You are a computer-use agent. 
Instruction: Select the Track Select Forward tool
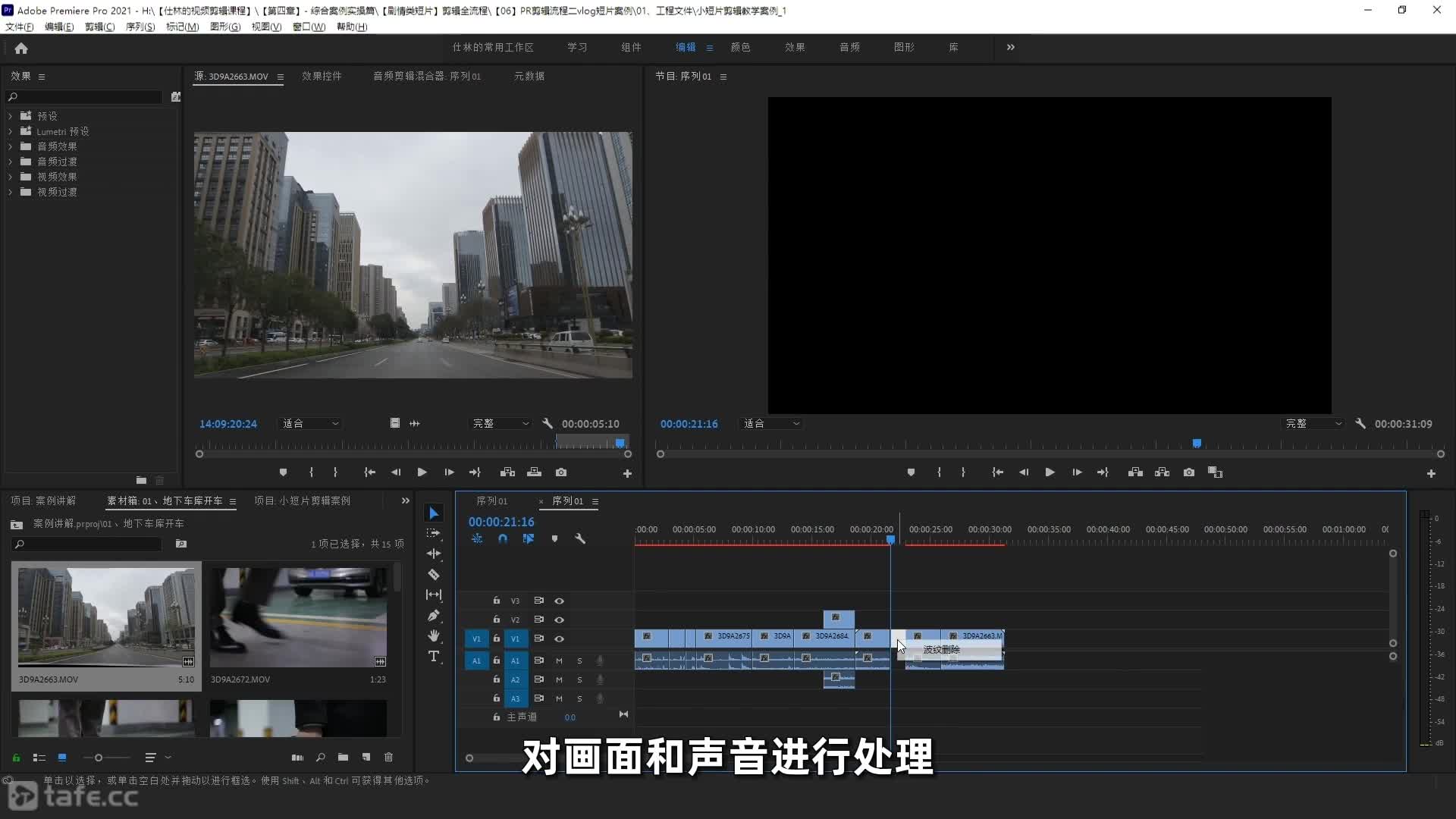[x=434, y=533]
